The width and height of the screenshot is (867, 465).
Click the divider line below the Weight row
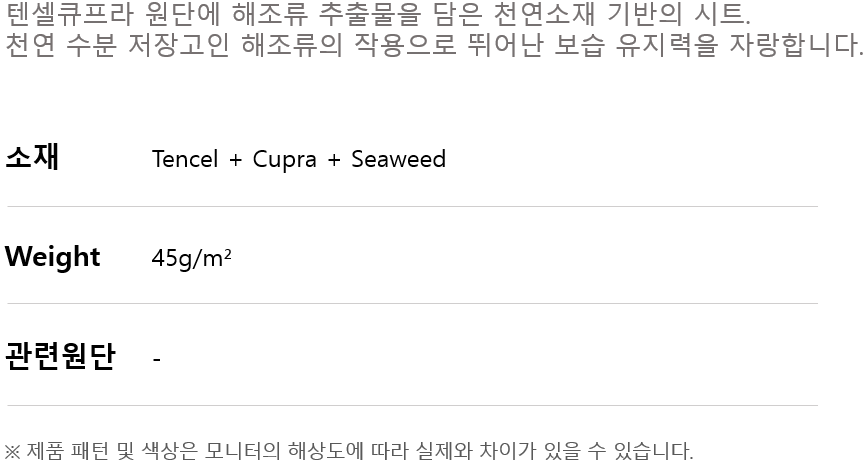click(x=412, y=304)
